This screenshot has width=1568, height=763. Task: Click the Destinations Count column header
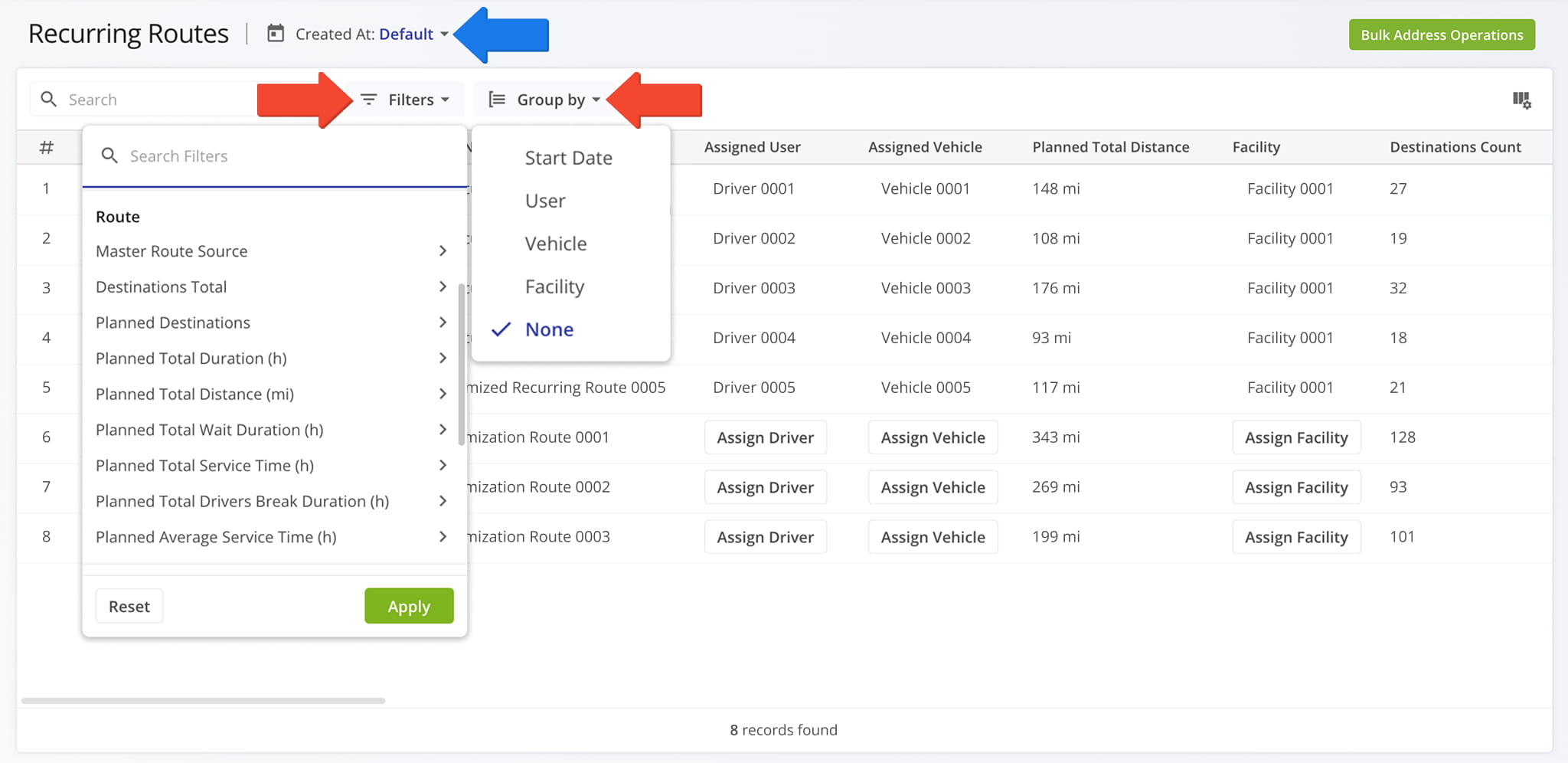pos(1455,147)
